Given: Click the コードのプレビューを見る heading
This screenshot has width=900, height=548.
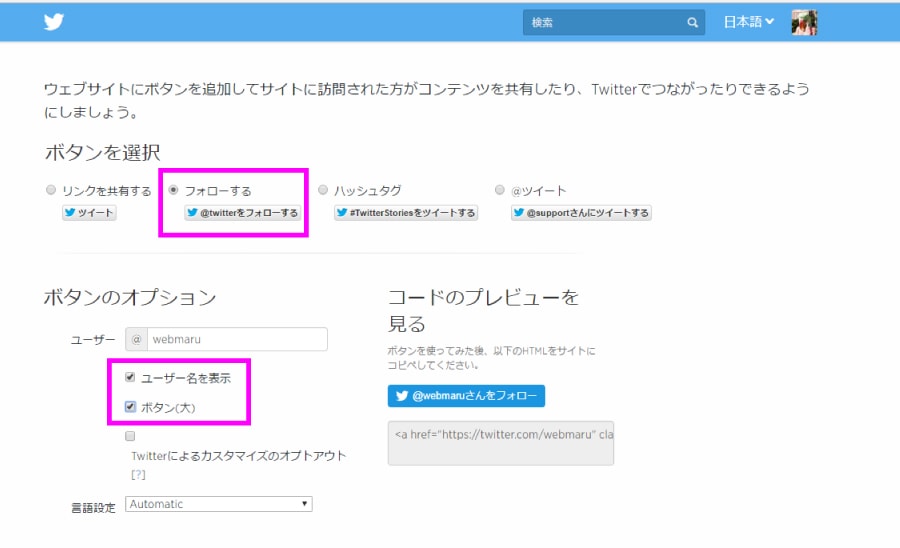Looking at the screenshot, I should tap(483, 310).
